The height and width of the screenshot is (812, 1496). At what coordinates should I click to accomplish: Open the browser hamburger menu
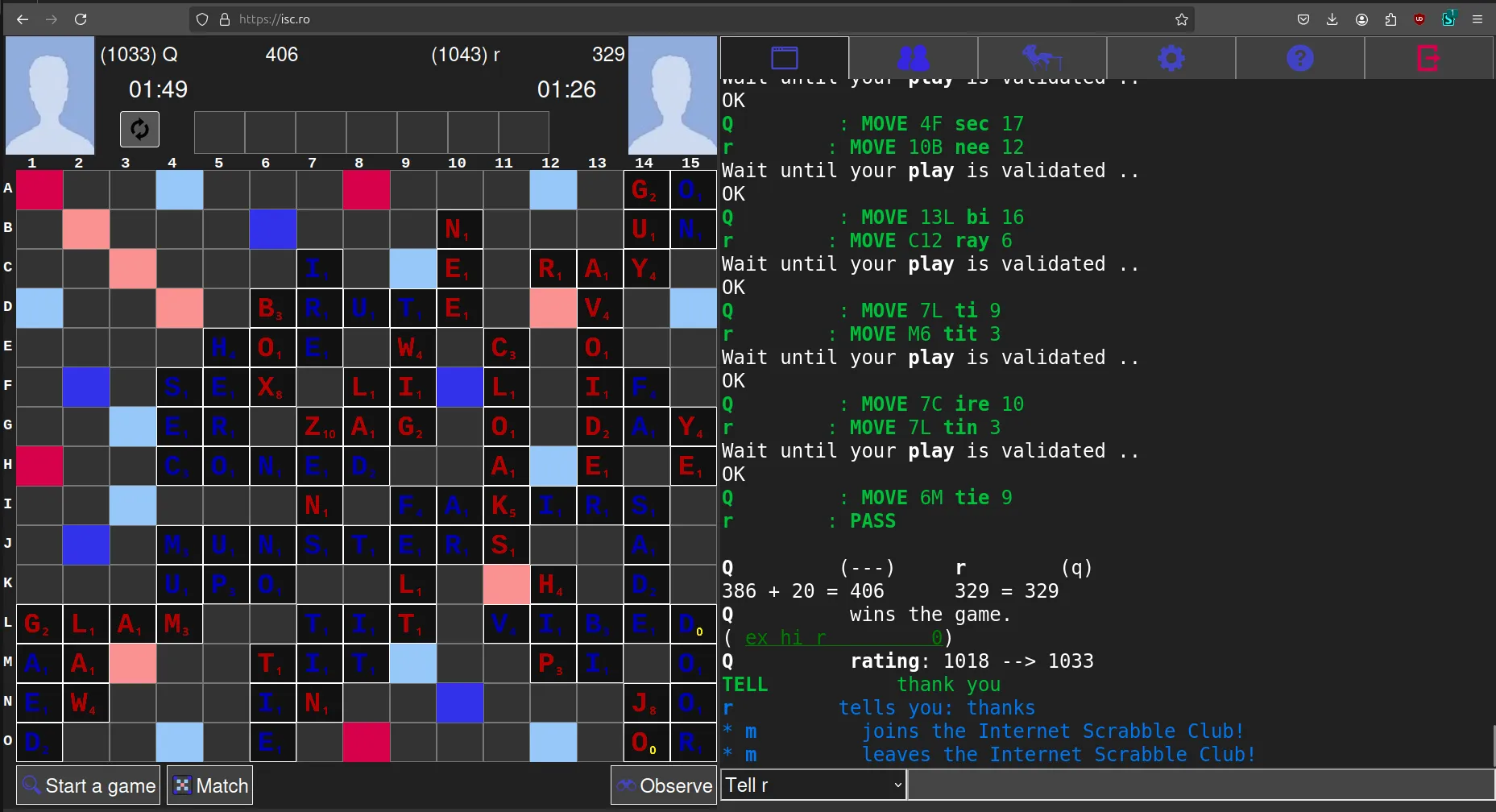pos(1477,19)
